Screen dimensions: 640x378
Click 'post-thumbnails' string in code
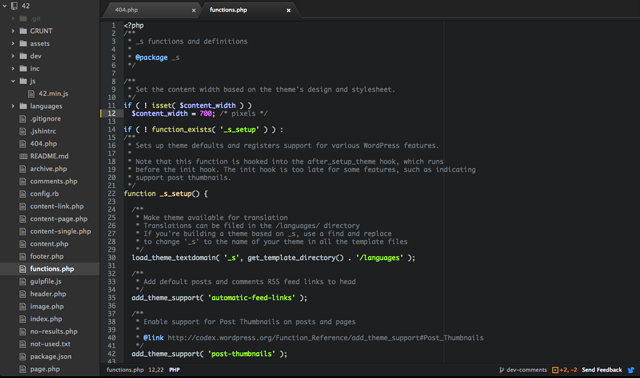[x=242, y=354]
